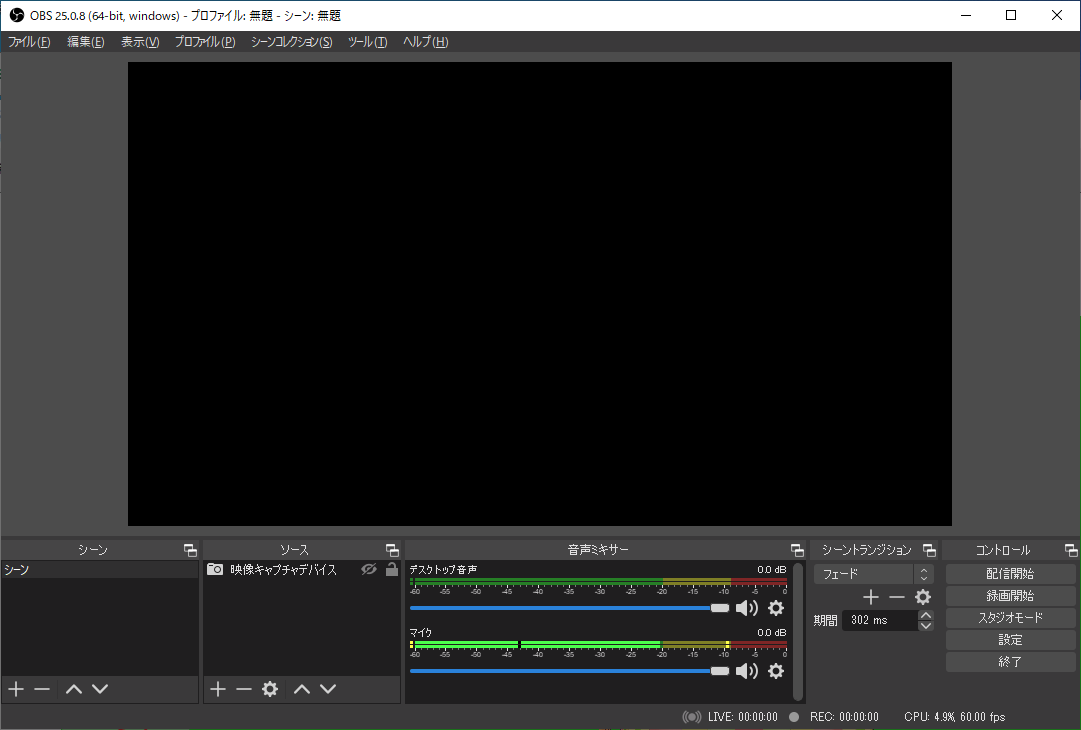Viewport: 1081px width, 730px height.
Task: Open the ファイル(F) menu
Action: click(x=29, y=42)
